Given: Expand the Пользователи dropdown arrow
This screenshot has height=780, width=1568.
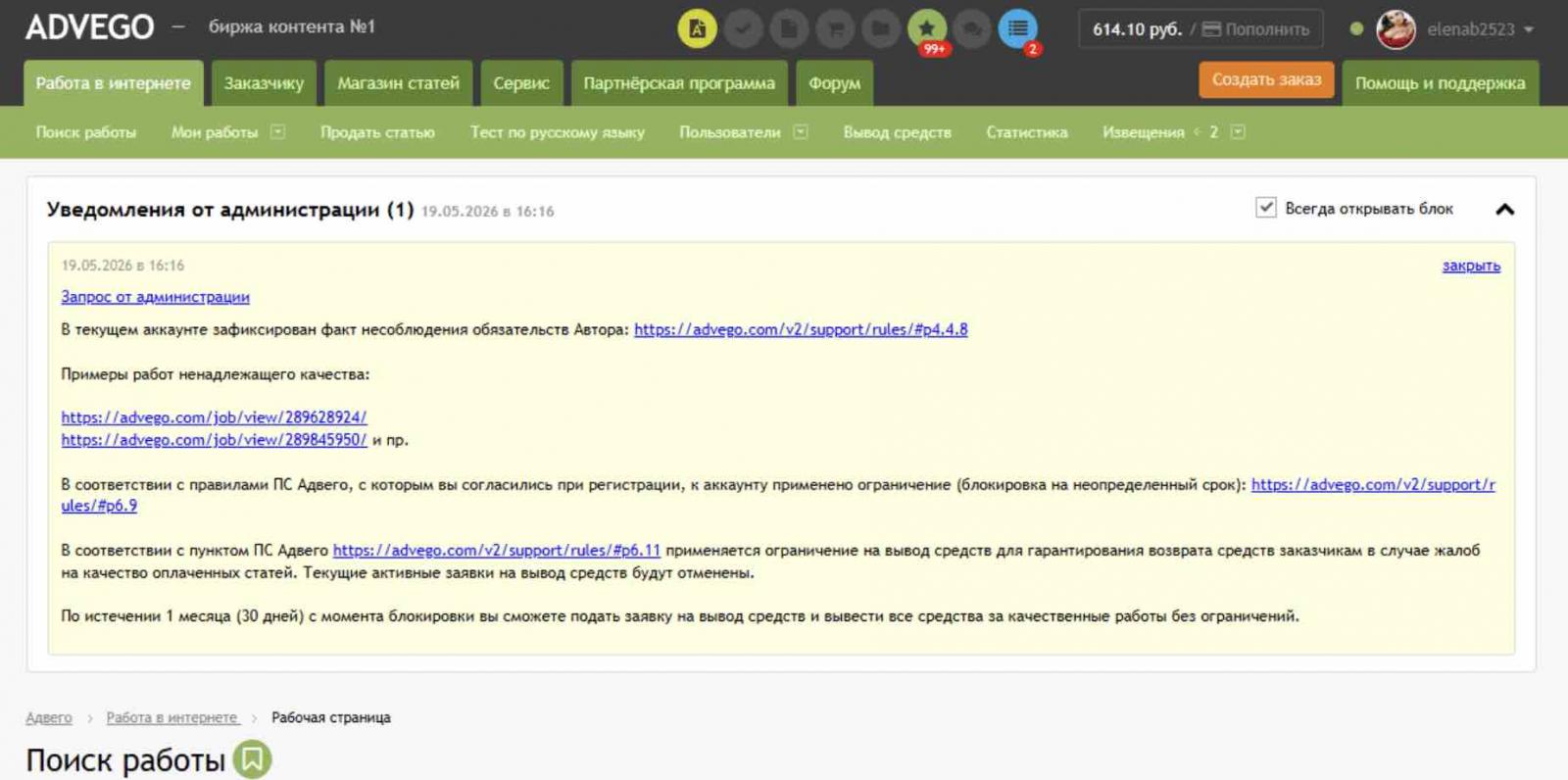Looking at the screenshot, I should 801,131.
